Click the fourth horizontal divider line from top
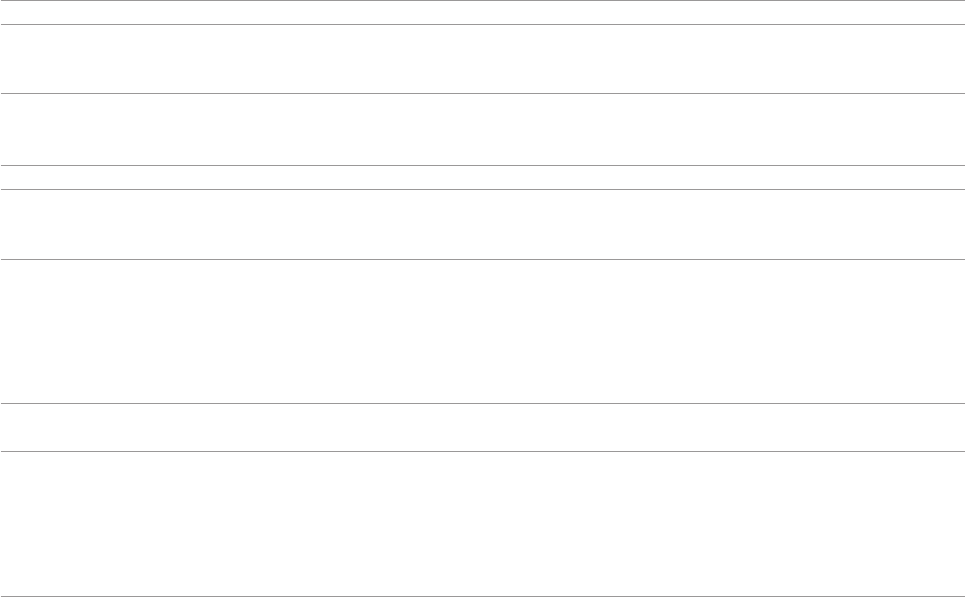 point(482,166)
